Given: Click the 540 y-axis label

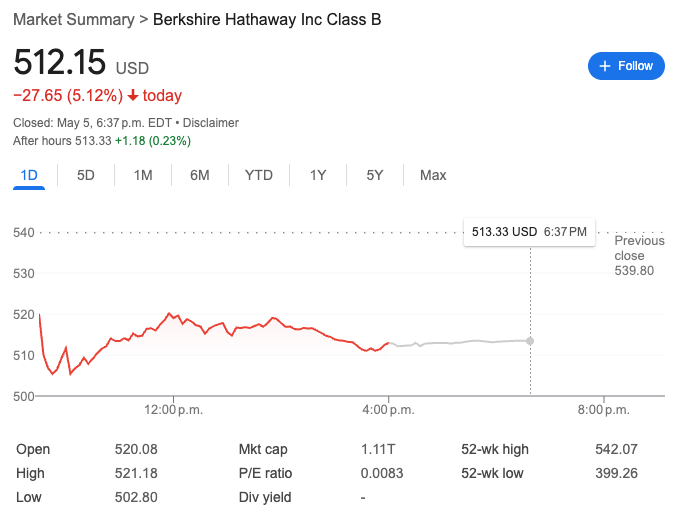Looking at the screenshot, I should (24, 232).
